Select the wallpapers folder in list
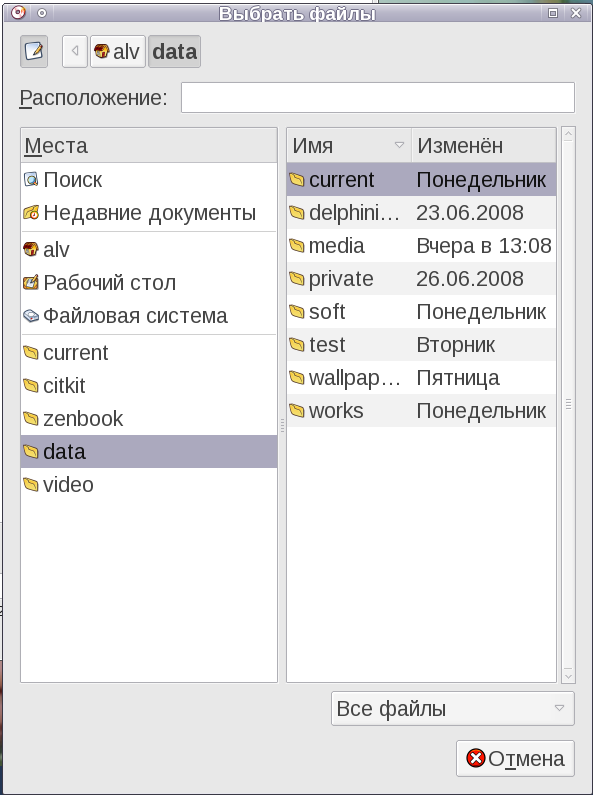The height and width of the screenshot is (795, 593). (421, 378)
